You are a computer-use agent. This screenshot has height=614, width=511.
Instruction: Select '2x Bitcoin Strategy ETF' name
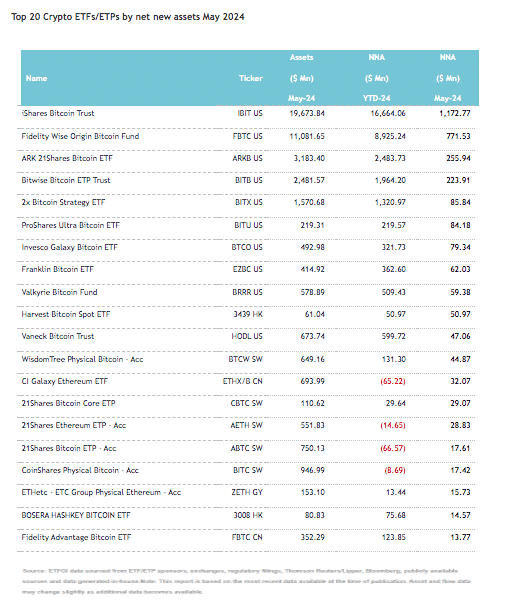point(63,202)
